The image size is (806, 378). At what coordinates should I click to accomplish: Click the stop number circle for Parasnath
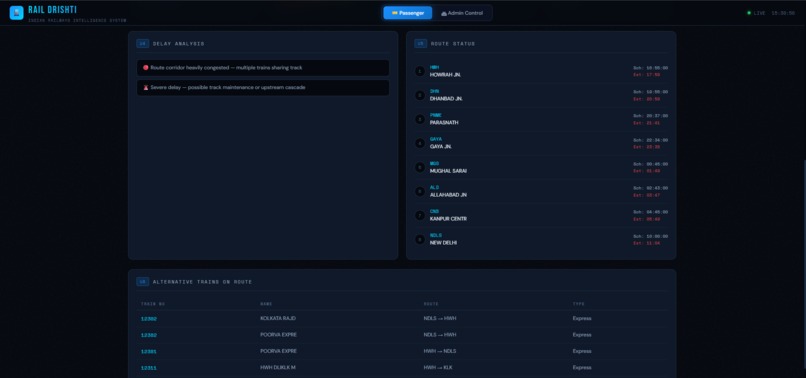pyautogui.click(x=419, y=119)
